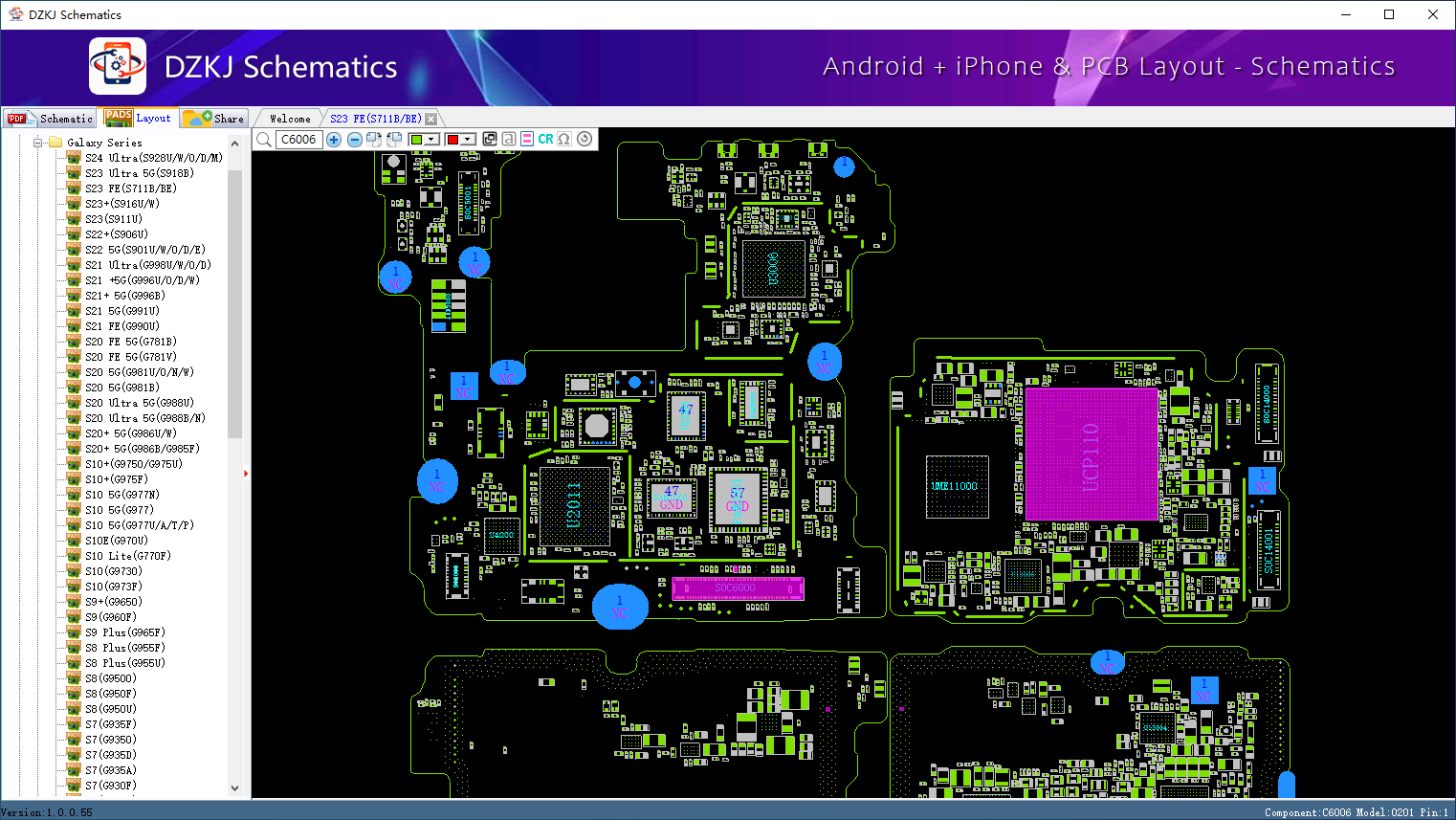Screen dimensions: 1456x820
Task: Click the C6006 component search field
Action: pos(298,140)
